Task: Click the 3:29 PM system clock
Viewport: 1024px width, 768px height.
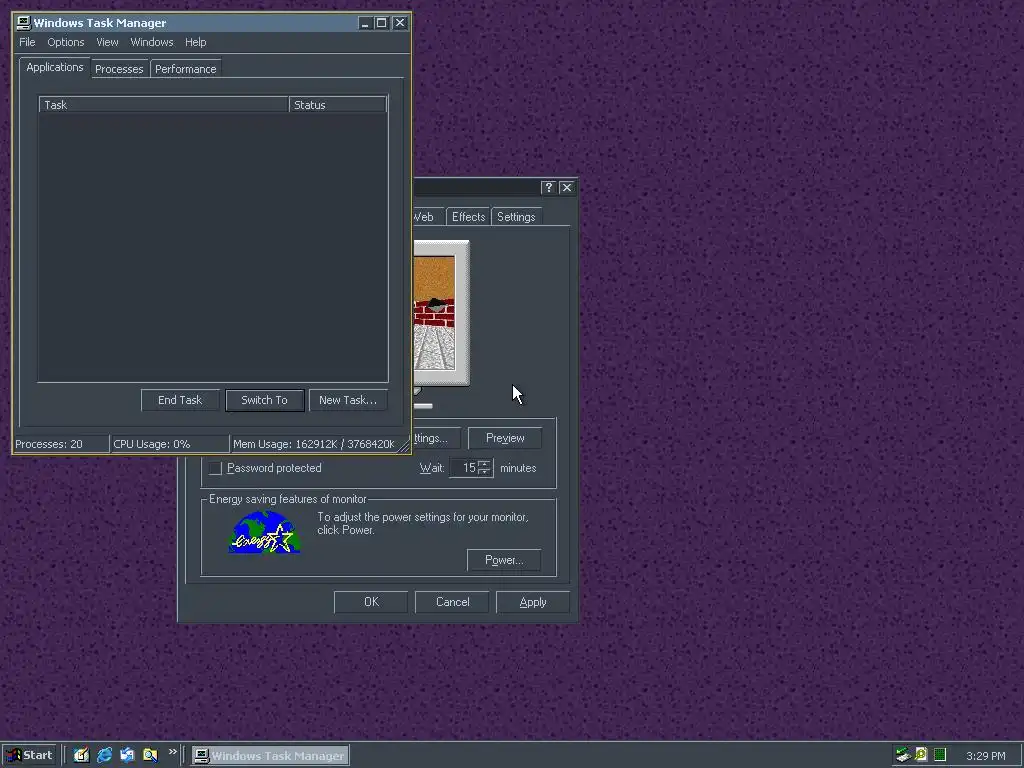Action: pos(985,756)
